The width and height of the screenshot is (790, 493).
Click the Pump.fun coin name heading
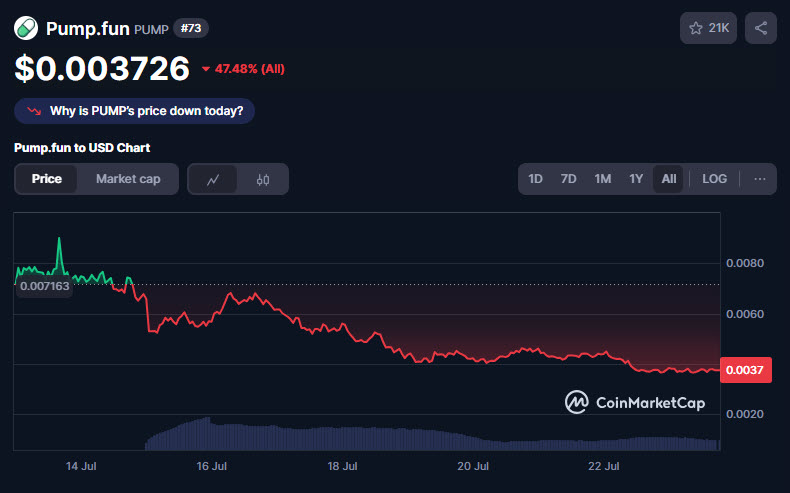tap(88, 29)
